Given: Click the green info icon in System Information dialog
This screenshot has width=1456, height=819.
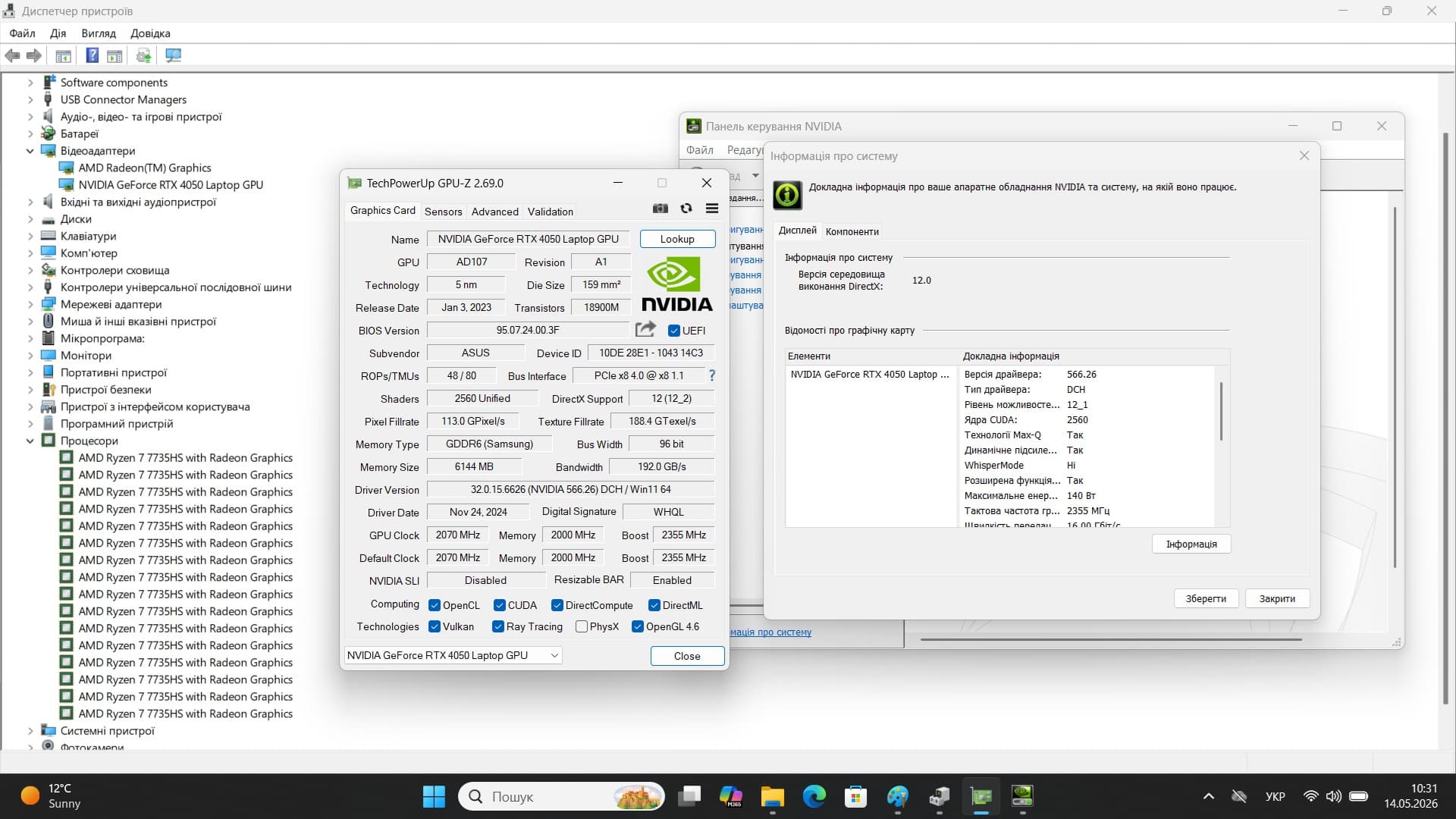Looking at the screenshot, I should 787,195.
